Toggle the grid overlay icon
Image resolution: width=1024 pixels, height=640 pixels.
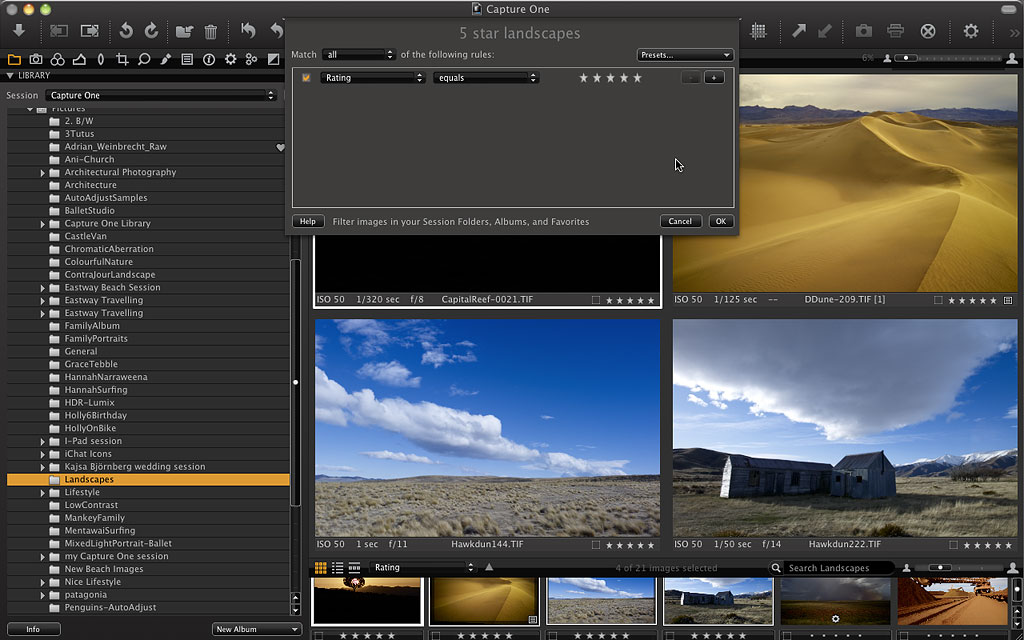(x=759, y=31)
